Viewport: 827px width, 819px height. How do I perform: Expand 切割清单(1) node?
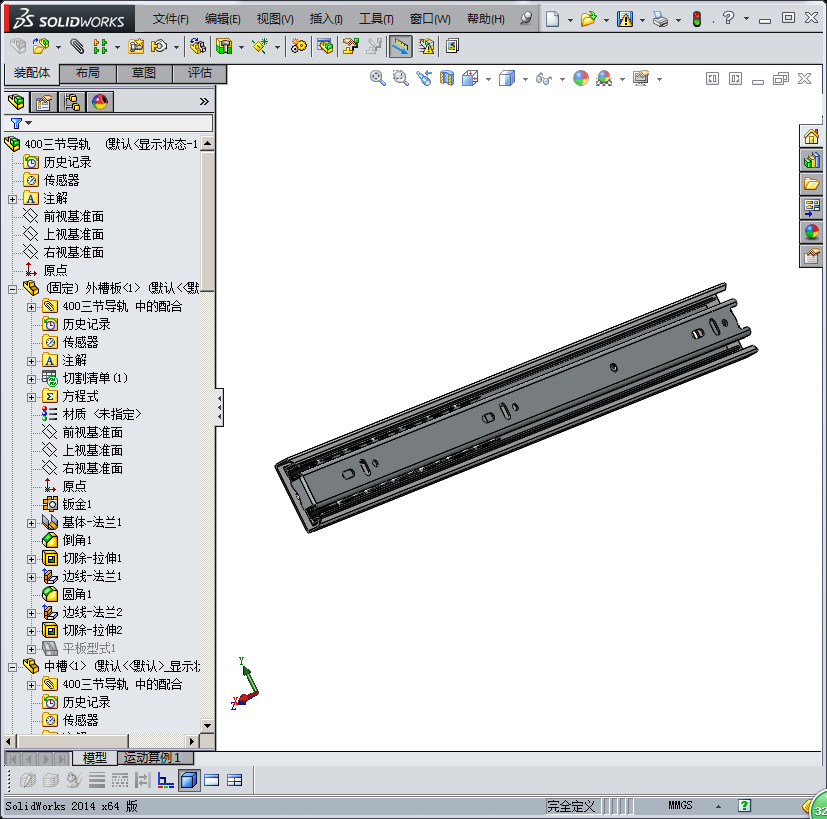tap(32, 379)
